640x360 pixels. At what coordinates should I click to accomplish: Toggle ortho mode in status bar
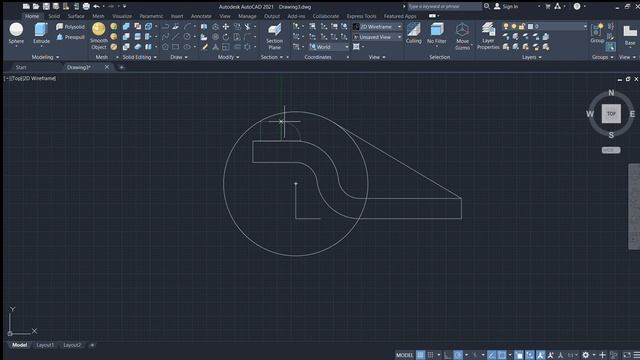pos(448,355)
